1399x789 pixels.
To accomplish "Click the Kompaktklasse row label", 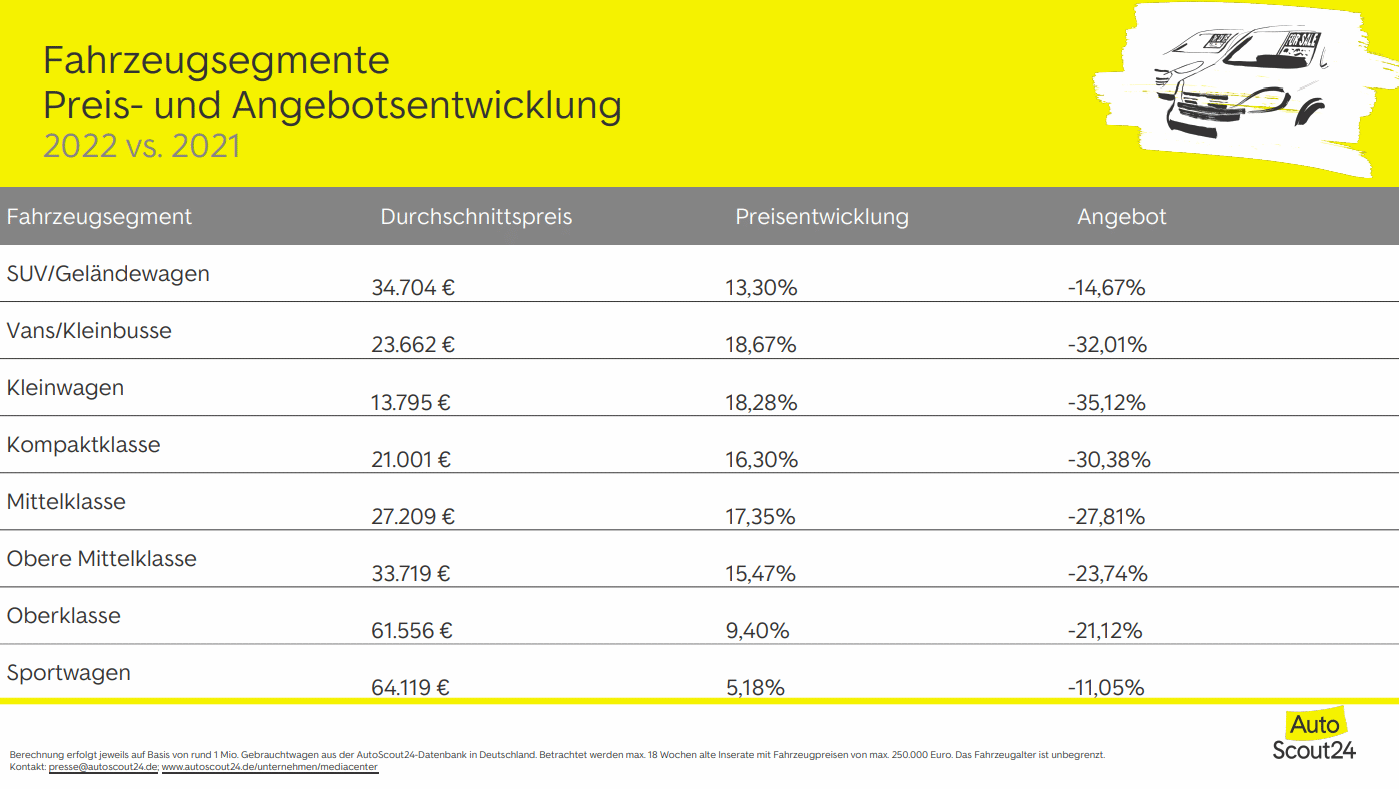I will tap(83, 445).
